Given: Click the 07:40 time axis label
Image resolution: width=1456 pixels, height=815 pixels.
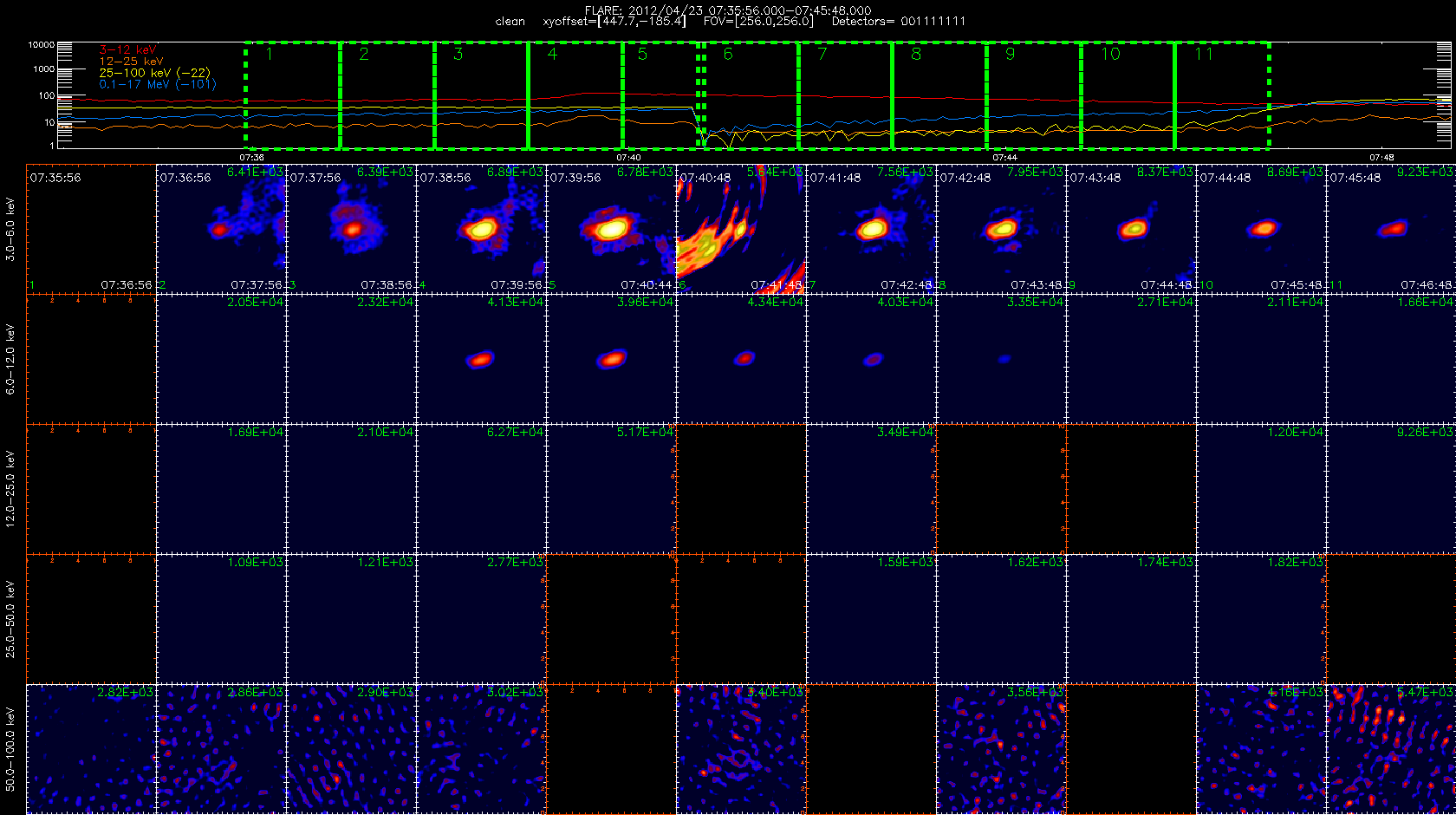Looking at the screenshot, I should [x=628, y=157].
